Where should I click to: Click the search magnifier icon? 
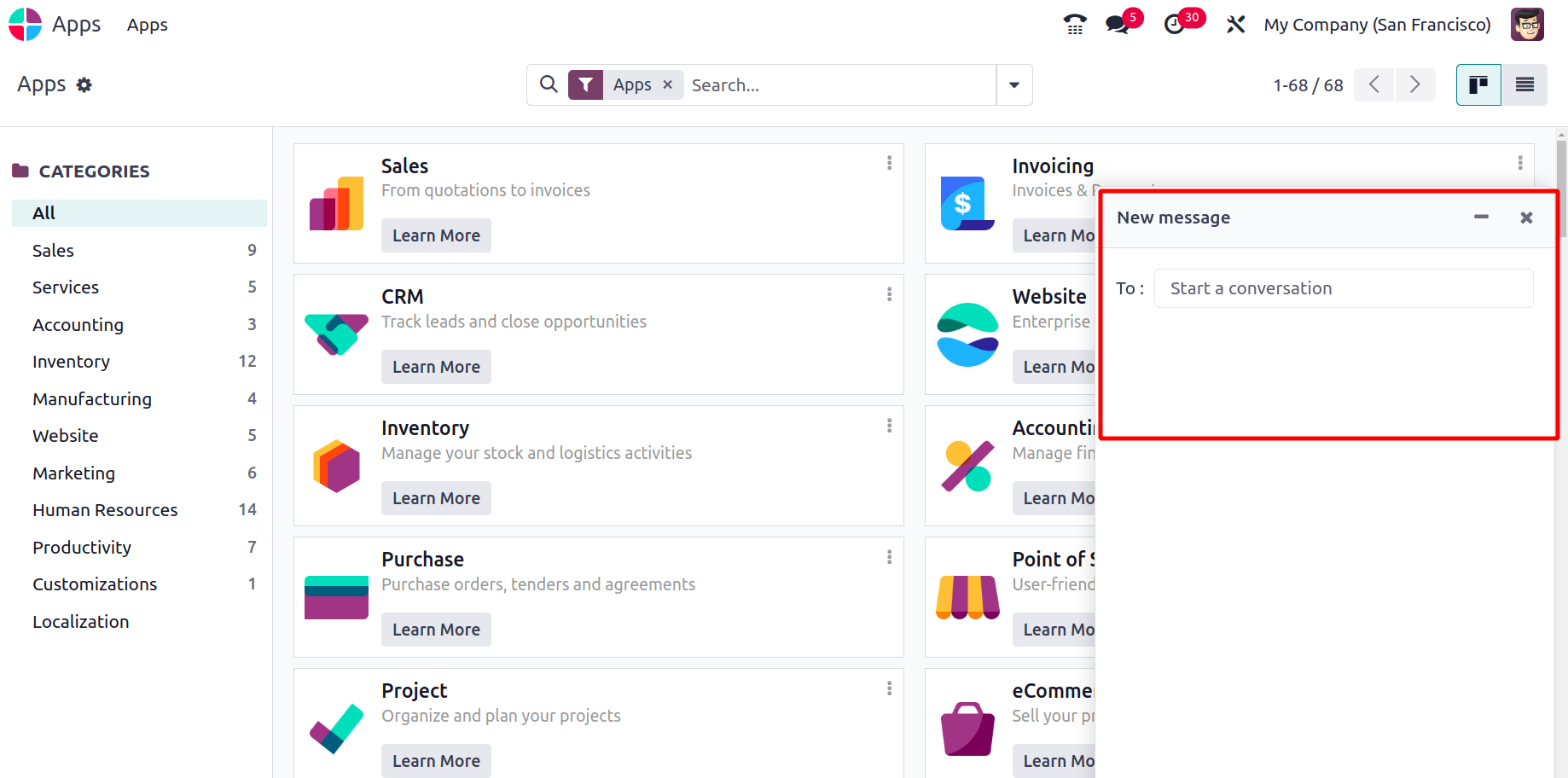(x=549, y=84)
